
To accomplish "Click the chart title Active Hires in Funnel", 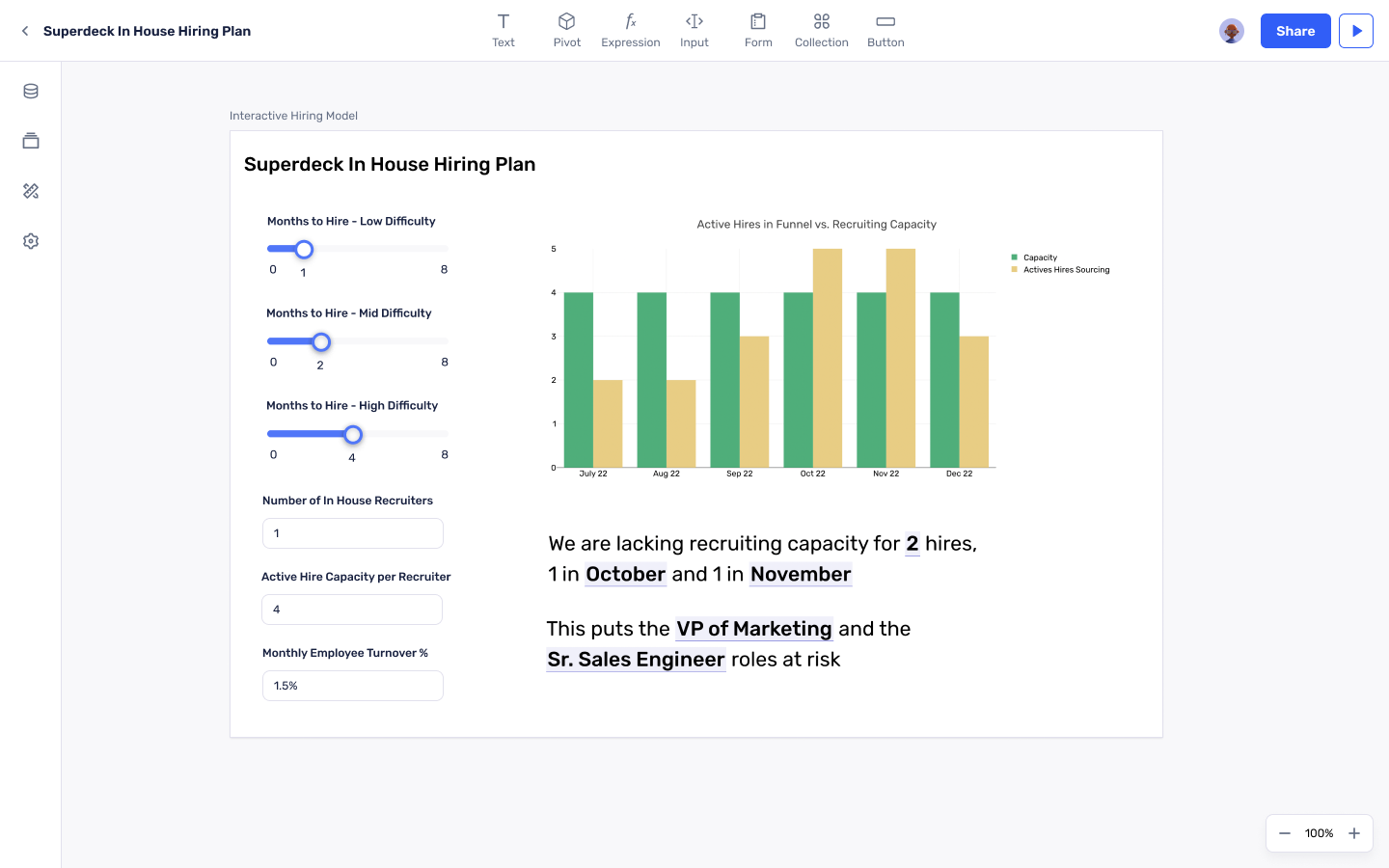I will pyautogui.click(x=817, y=224).
